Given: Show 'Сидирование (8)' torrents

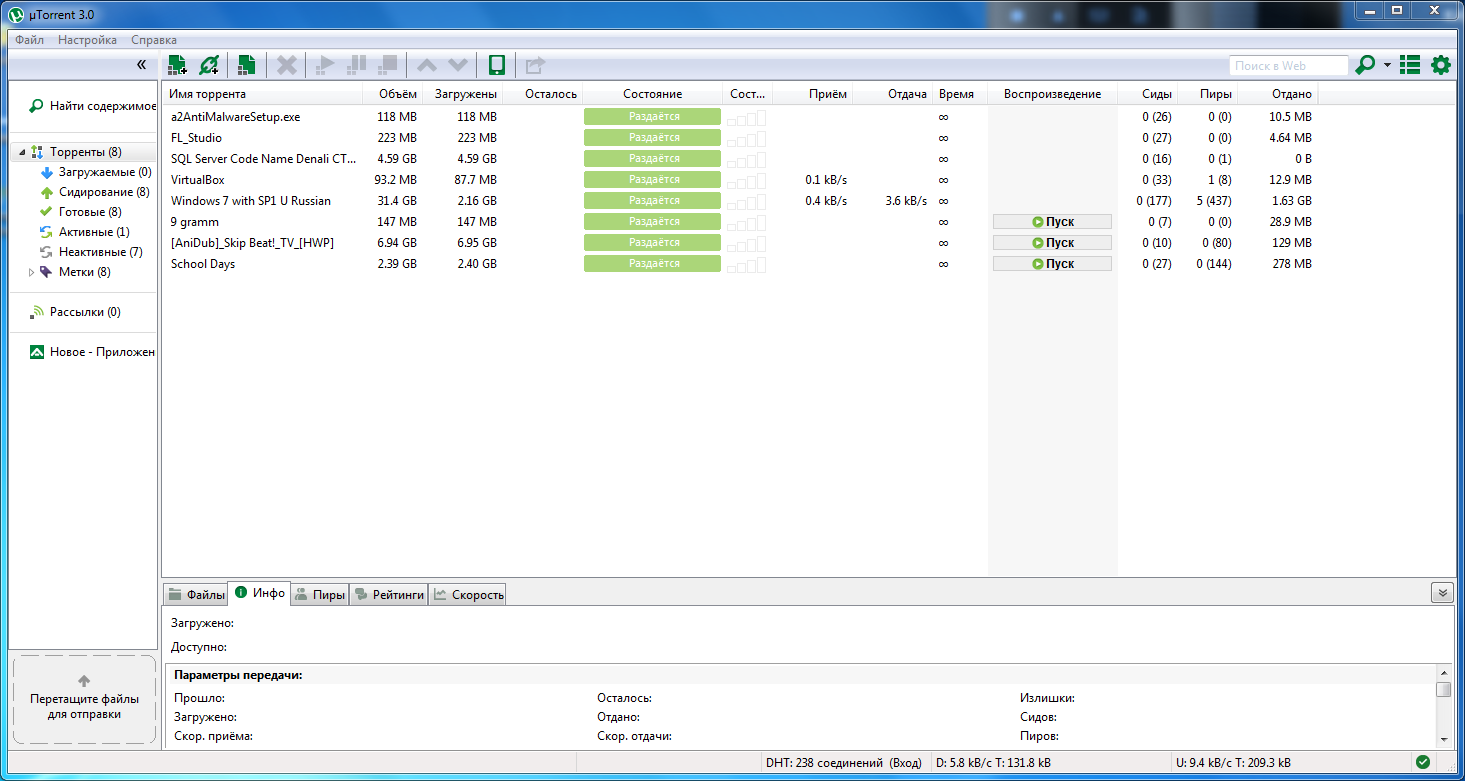Looking at the screenshot, I should tap(94, 192).
